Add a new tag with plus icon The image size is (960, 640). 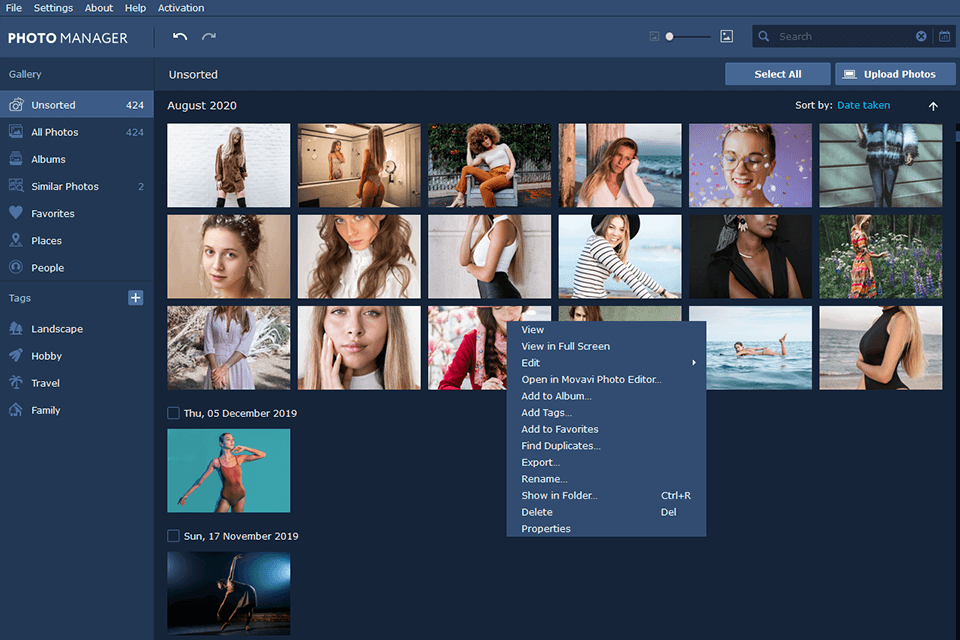pyautogui.click(x=136, y=298)
